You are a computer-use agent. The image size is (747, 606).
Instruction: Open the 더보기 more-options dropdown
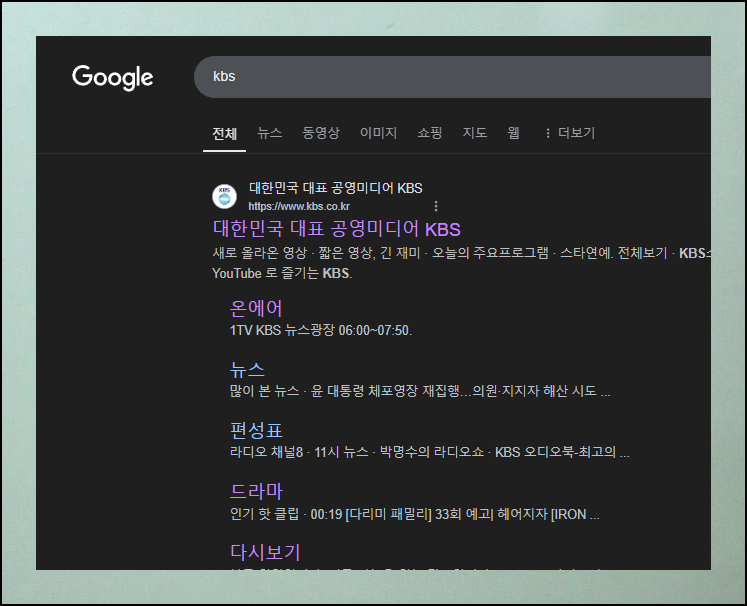pos(570,133)
